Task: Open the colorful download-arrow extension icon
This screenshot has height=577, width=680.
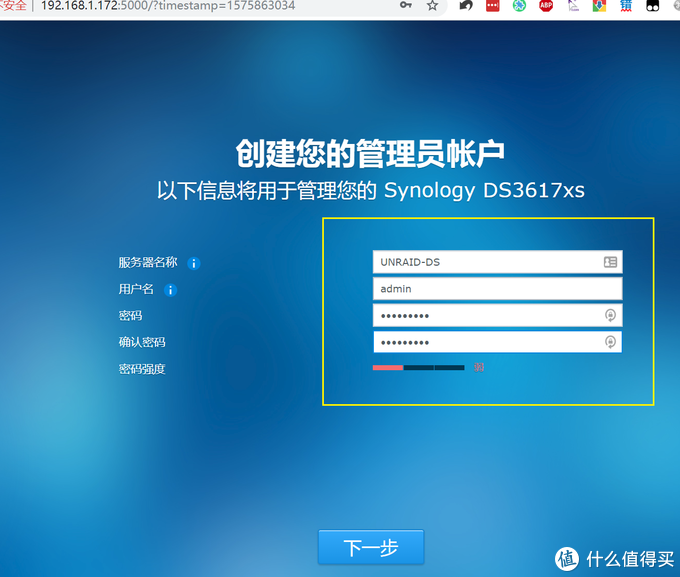Action: pos(599,6)
